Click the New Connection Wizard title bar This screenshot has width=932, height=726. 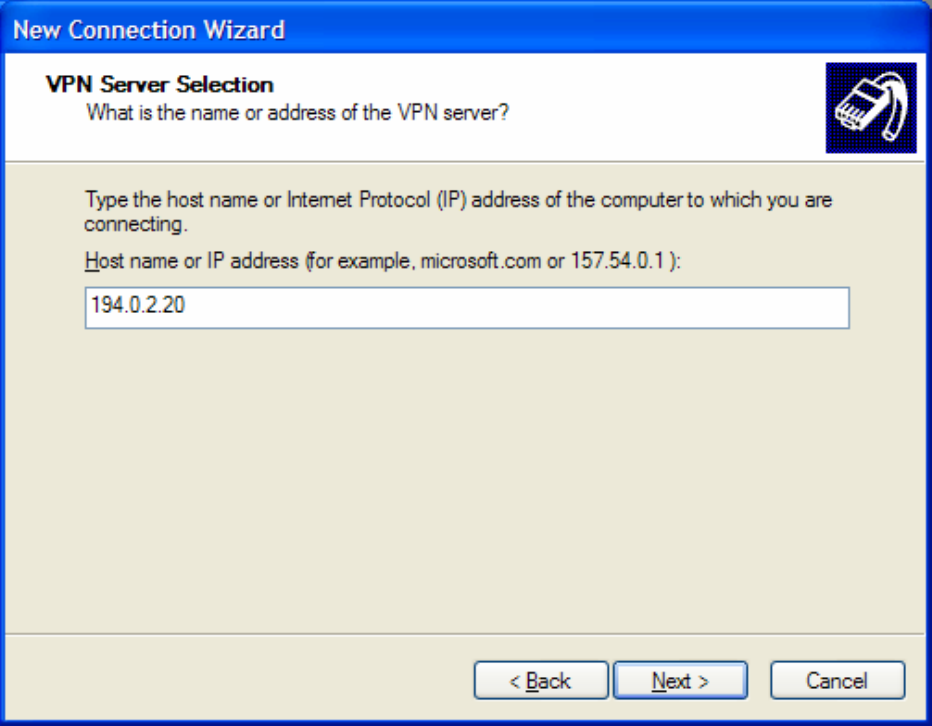[x=150, y=30]
